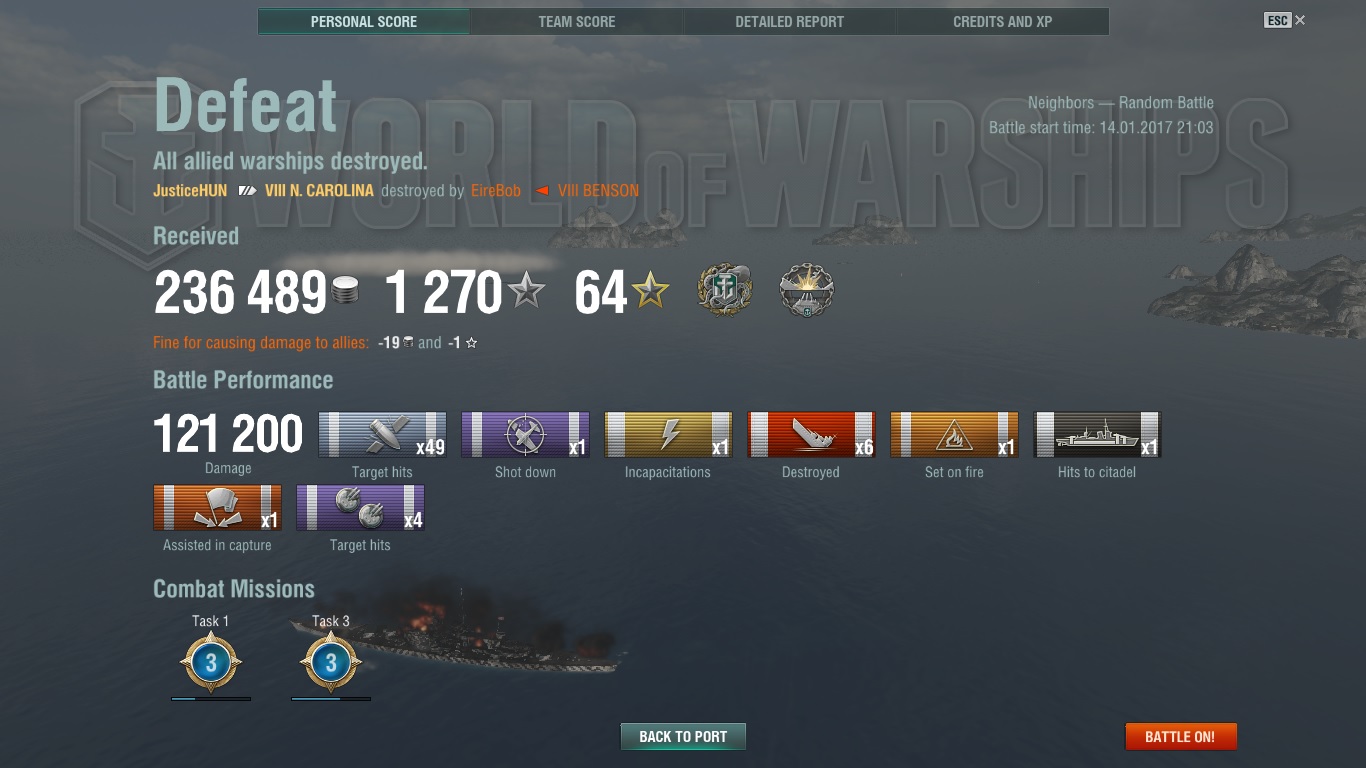Select the Personal Score tab
This screenshot has width=1366, height=768.
click(x=364, y=21)
